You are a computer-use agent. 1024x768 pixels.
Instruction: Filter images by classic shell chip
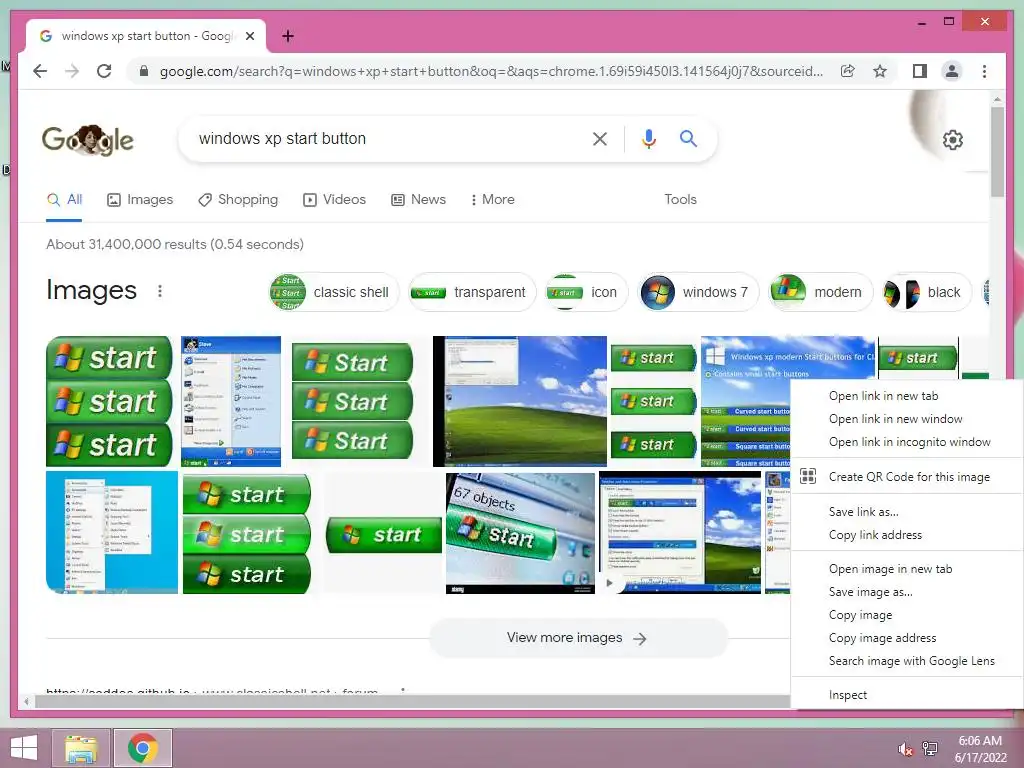point(333,292)
